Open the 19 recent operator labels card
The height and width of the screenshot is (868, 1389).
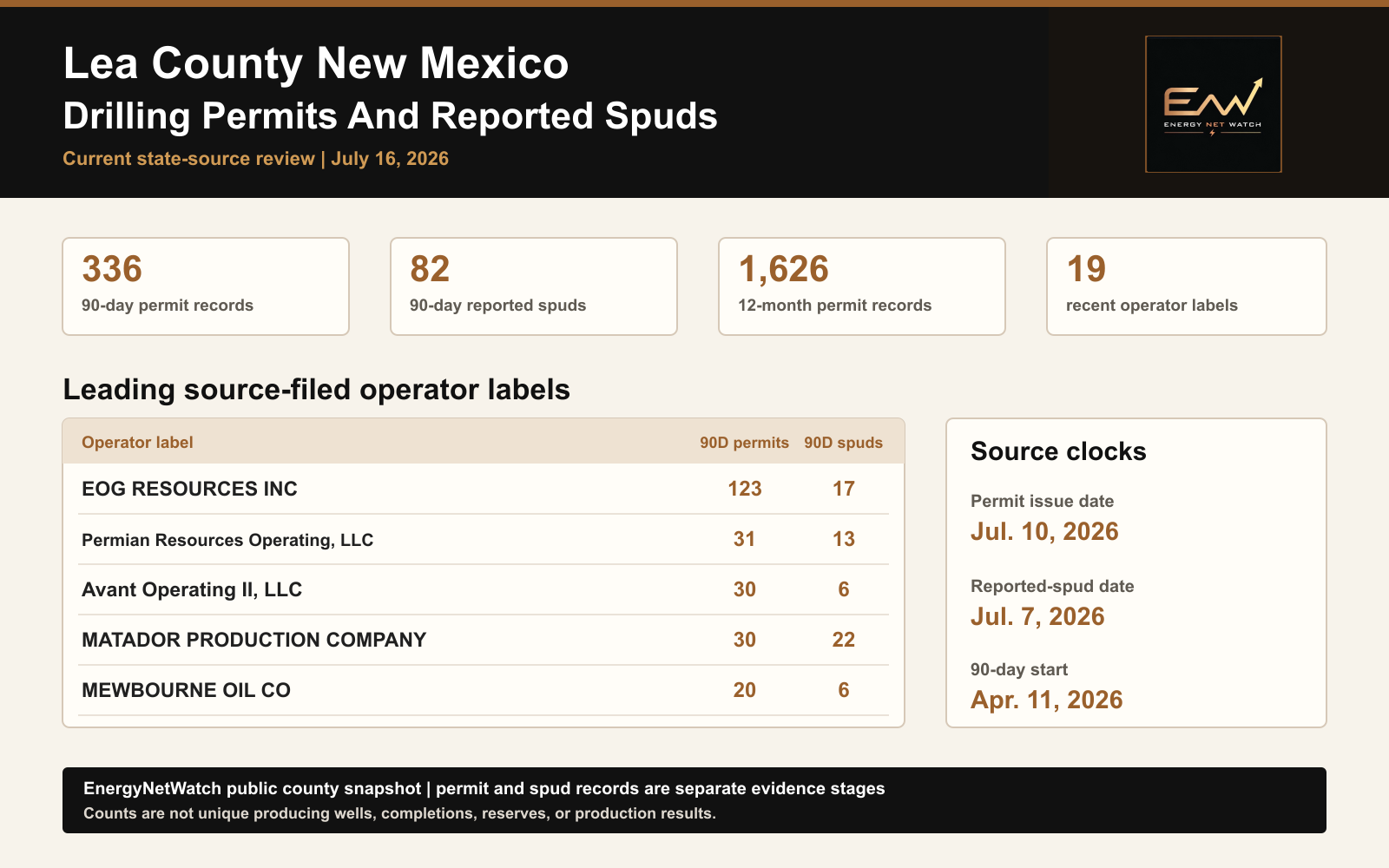coord(1187,286)
